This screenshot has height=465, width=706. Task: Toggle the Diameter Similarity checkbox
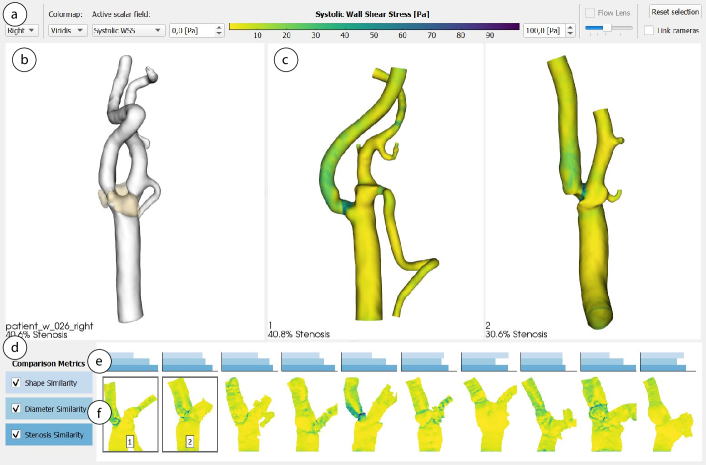pos(16,409)
